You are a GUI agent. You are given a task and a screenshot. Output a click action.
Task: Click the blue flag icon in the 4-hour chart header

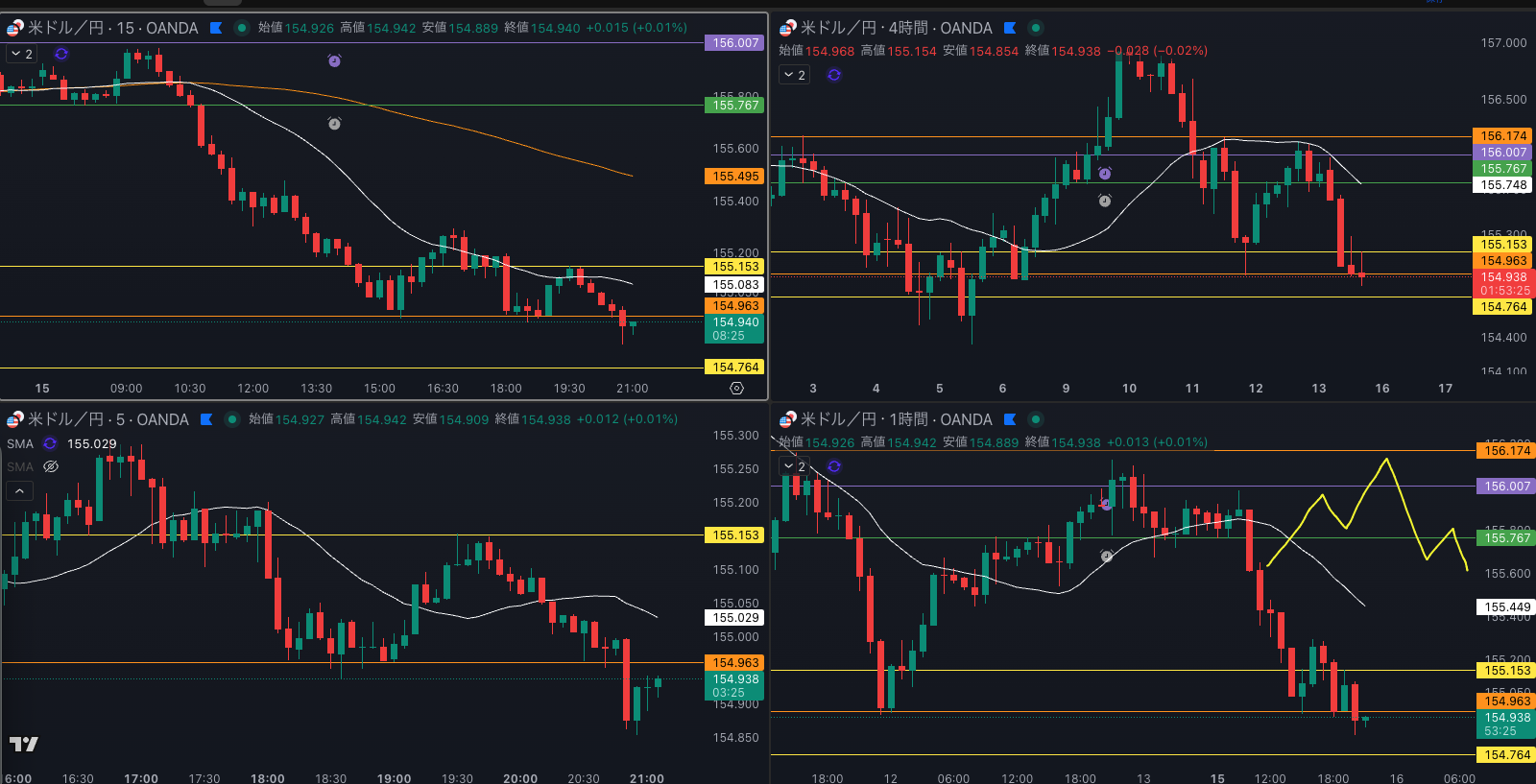tap(1010, 28)
